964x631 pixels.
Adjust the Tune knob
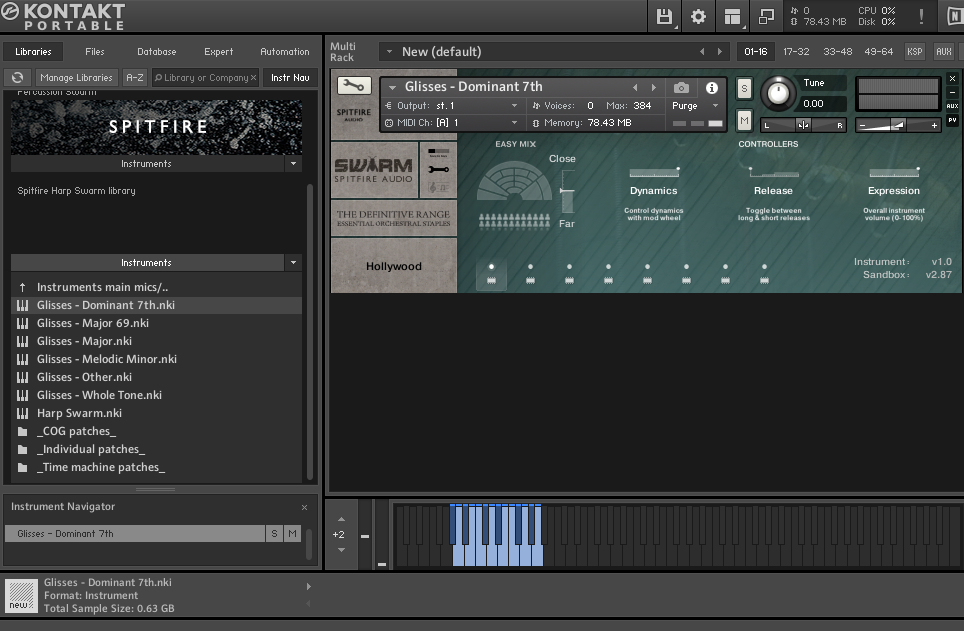click(x=778, y=93)
